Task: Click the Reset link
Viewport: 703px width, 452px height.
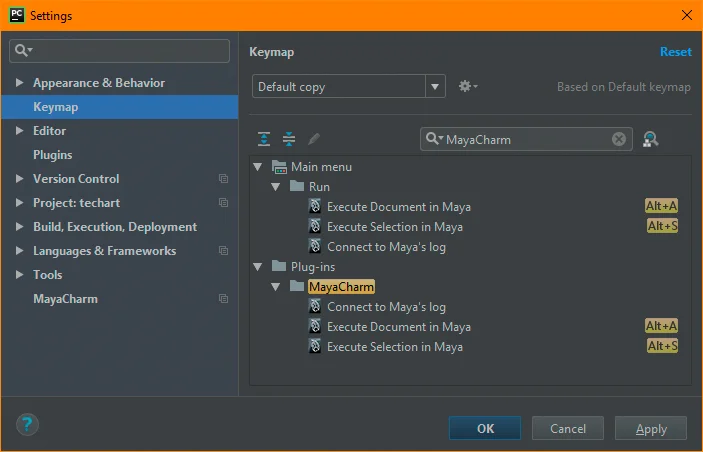Action: [676, 52]
